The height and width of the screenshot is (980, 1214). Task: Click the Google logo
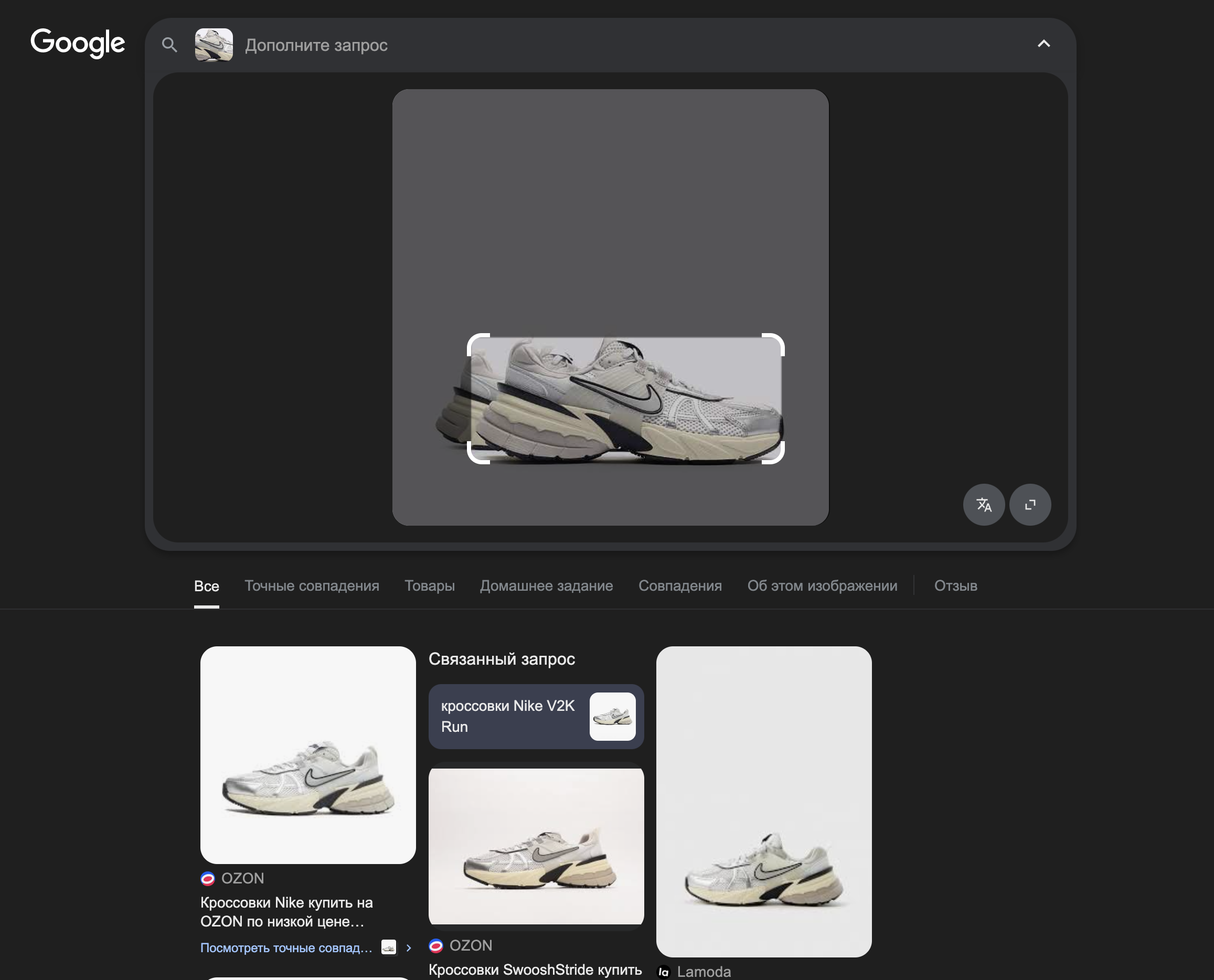pos(78,43)
